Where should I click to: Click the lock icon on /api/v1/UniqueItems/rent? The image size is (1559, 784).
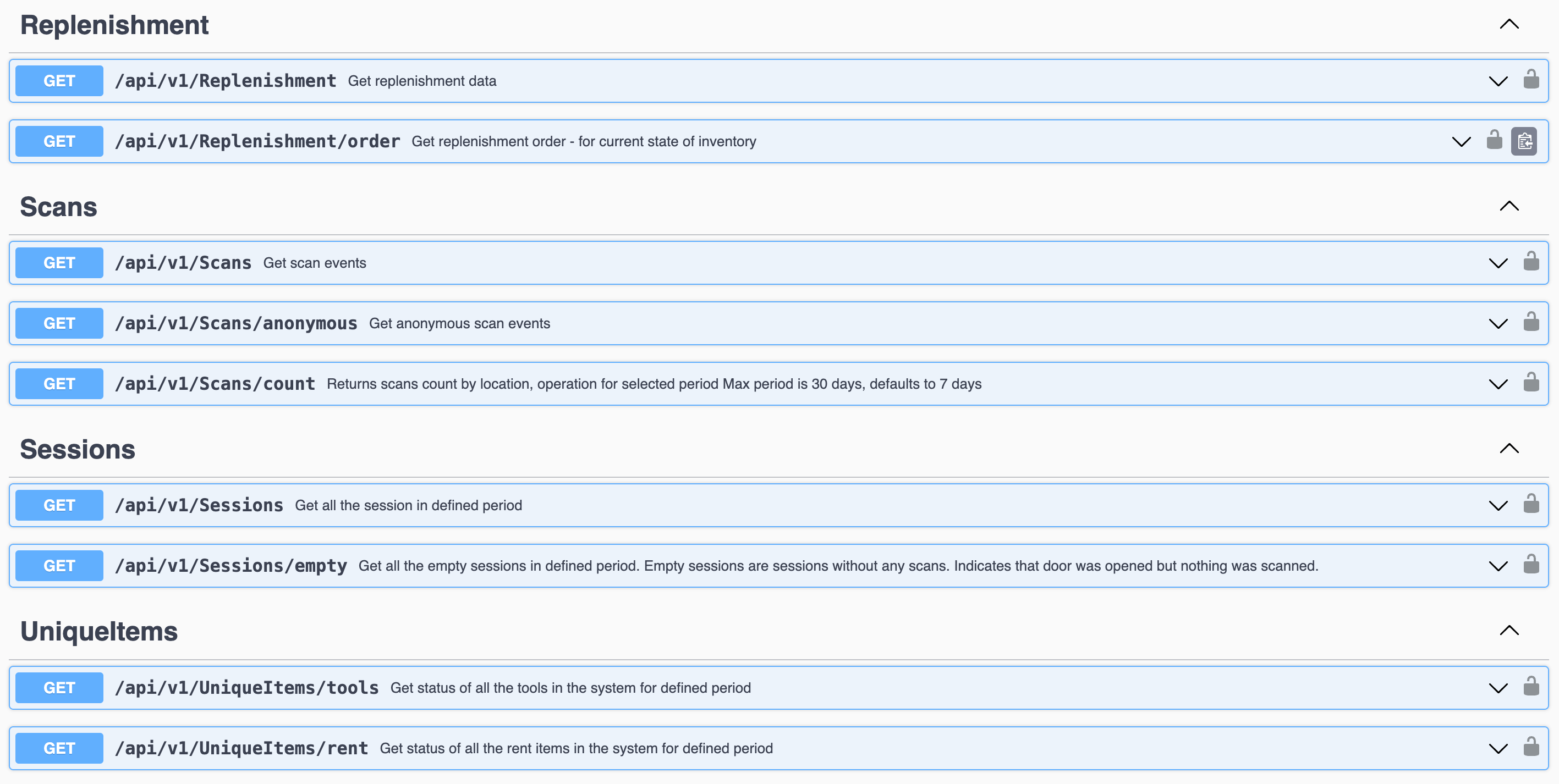(1530, 747)
